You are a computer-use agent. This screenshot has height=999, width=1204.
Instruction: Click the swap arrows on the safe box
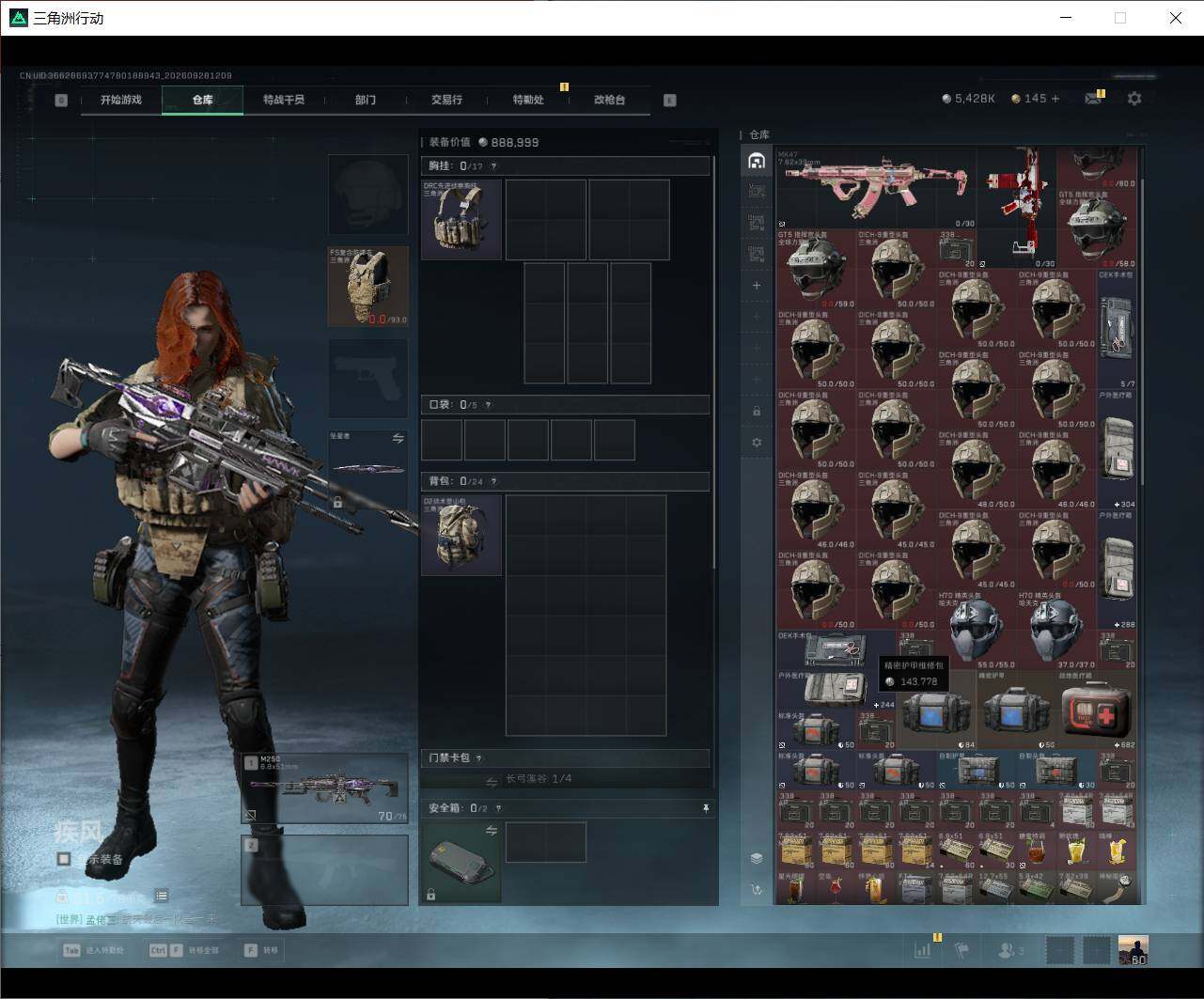click(x=491, y=831)
